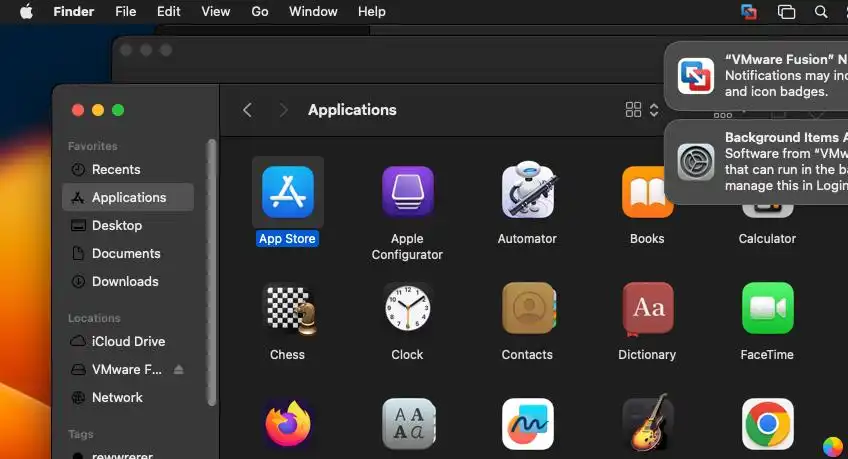Open the File menu

tap(125, 11)
